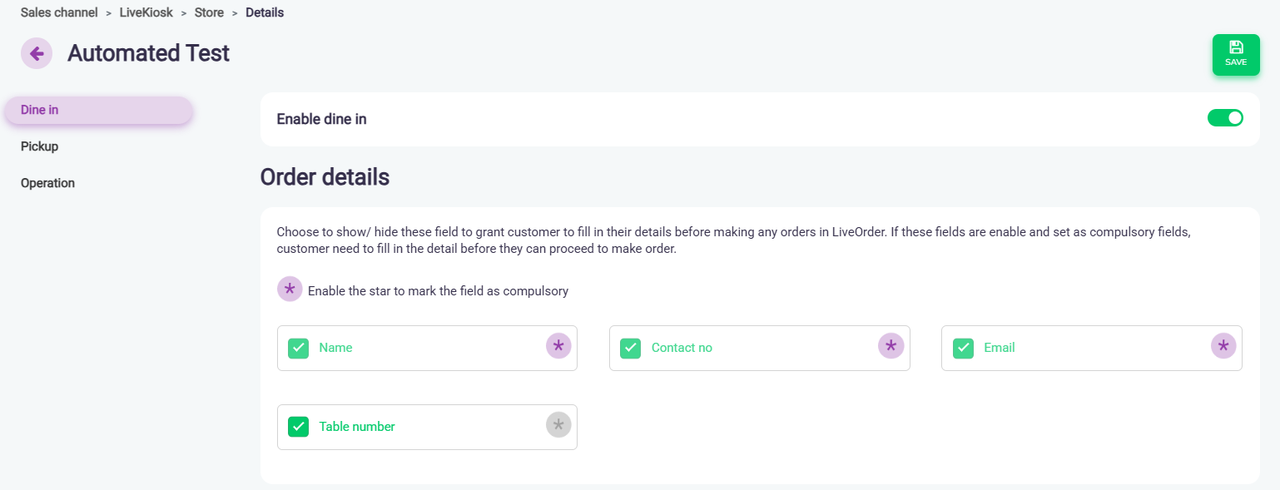Uncheck the Name field checkbox
This screenshot has height=490, width=1280.
[298, 348]
